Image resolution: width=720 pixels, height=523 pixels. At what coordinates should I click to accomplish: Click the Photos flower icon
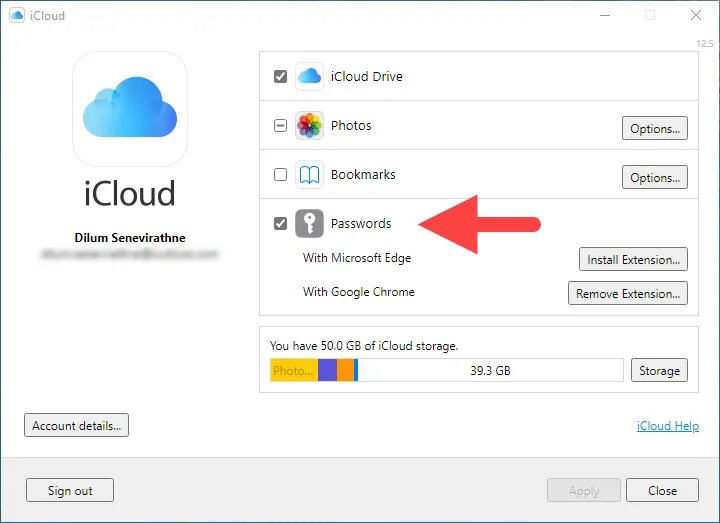[309, 125]
